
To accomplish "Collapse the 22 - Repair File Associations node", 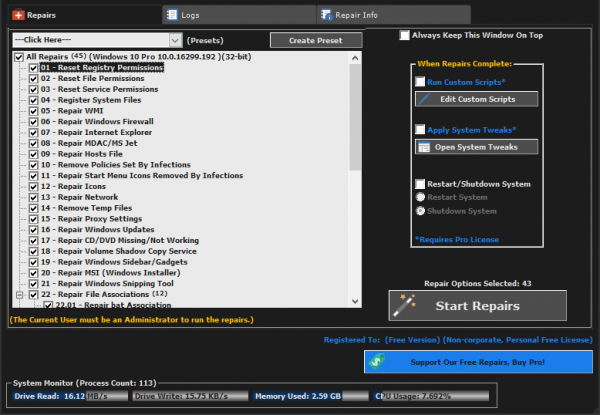I will (20, 295).
